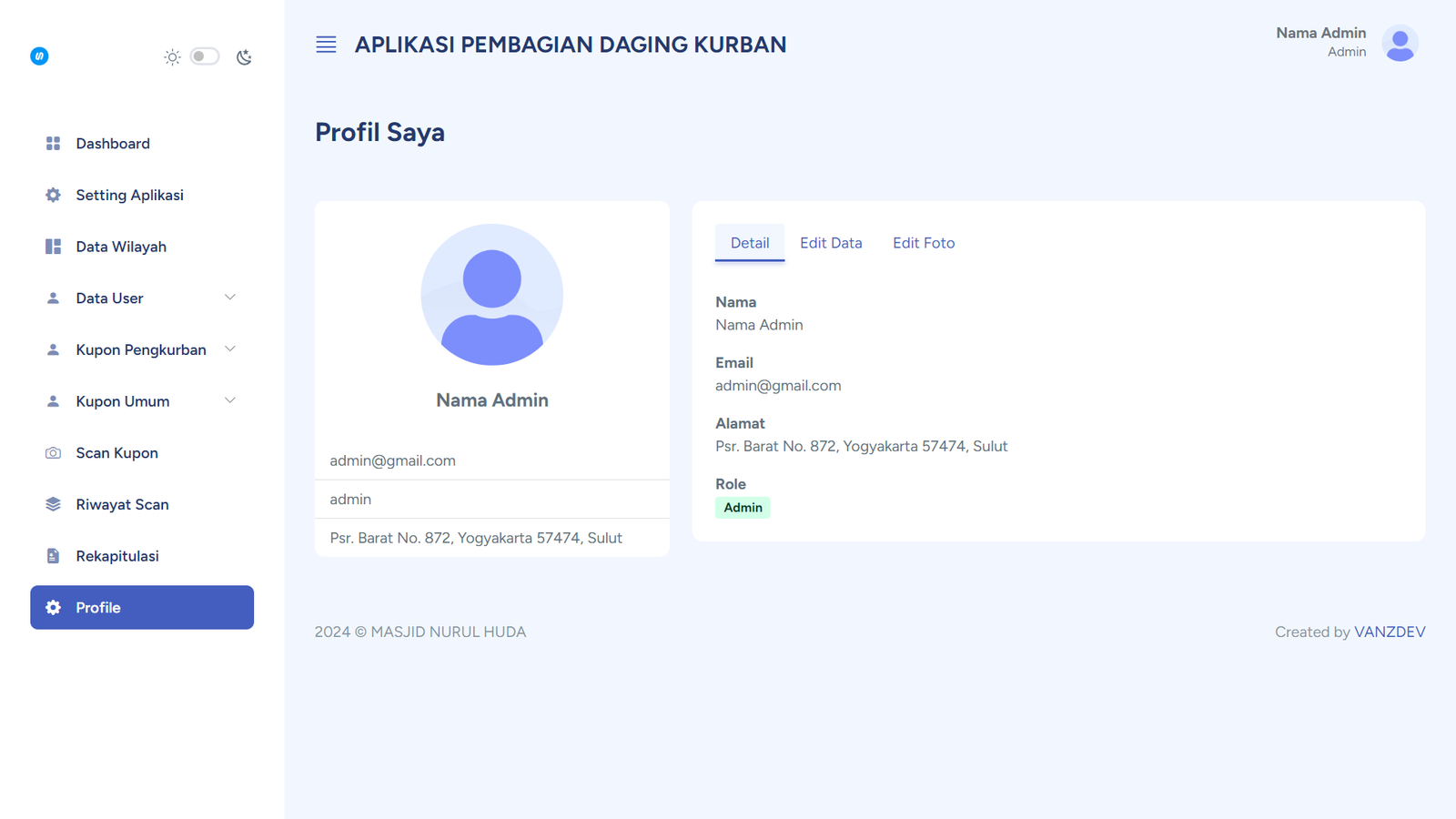
Task: Click the hamburger menu icon
Action: [326, 45]
